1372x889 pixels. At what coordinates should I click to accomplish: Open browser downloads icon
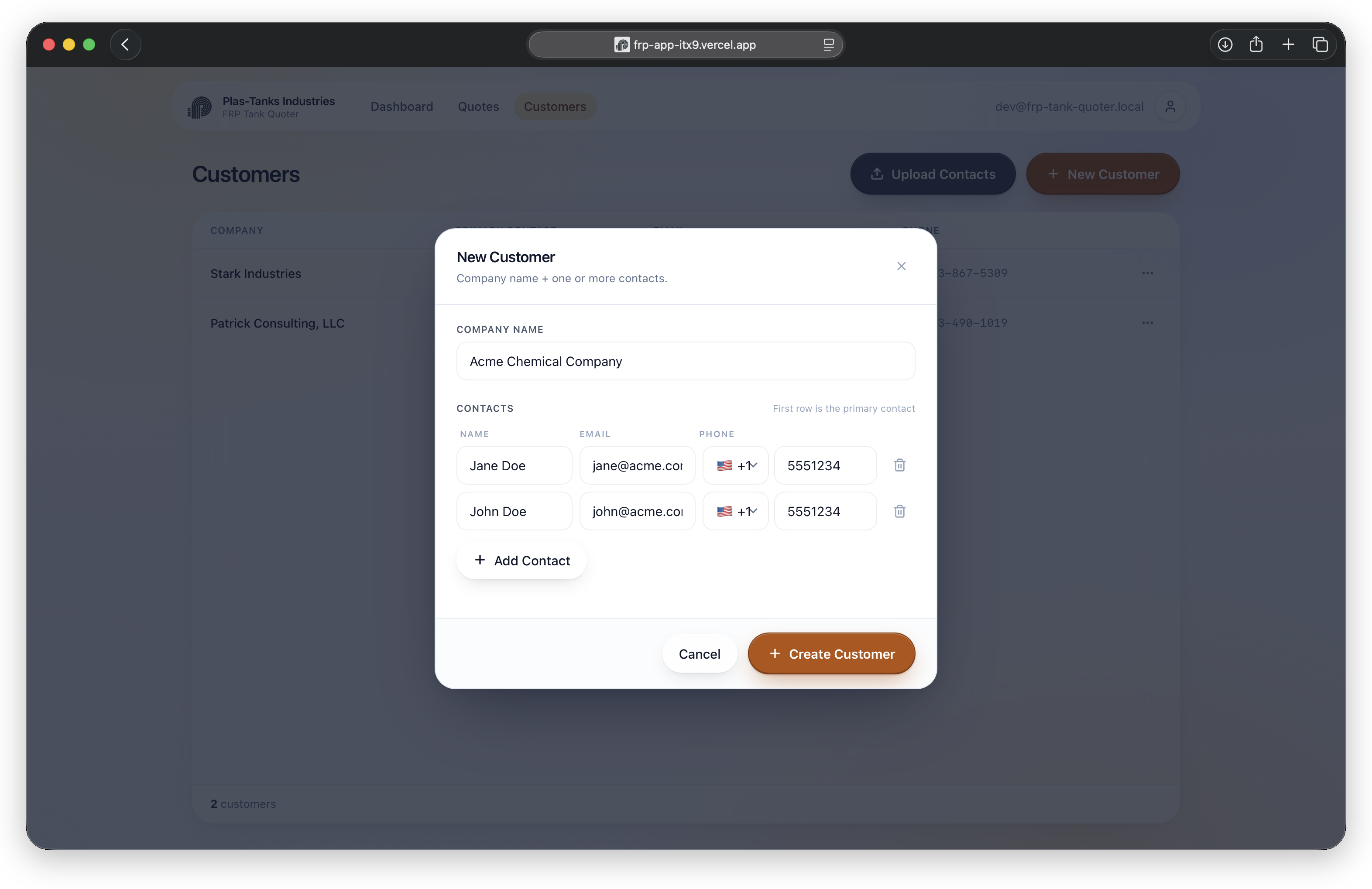[x=1225, y=44]
